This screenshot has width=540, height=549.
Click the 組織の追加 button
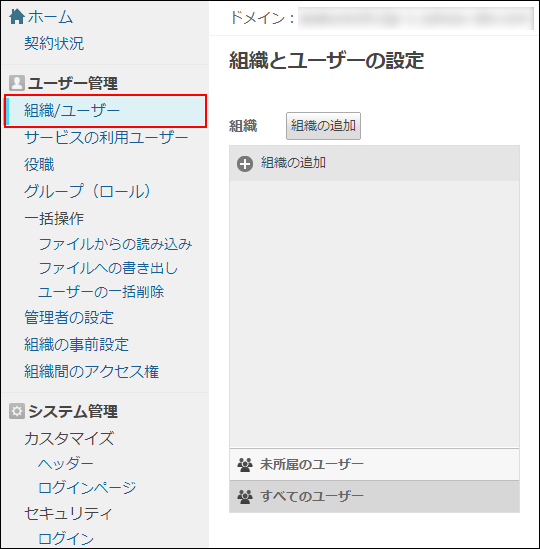pyautogui.click(x=323, y=126)
